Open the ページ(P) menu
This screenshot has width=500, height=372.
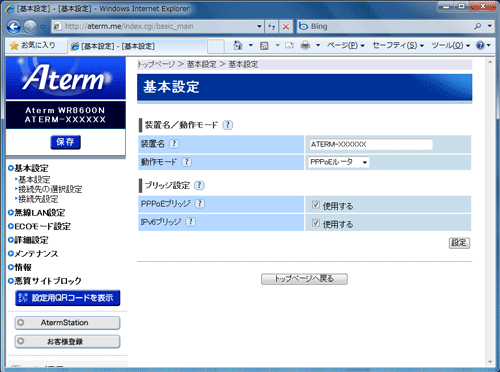[x=345, y=45]
